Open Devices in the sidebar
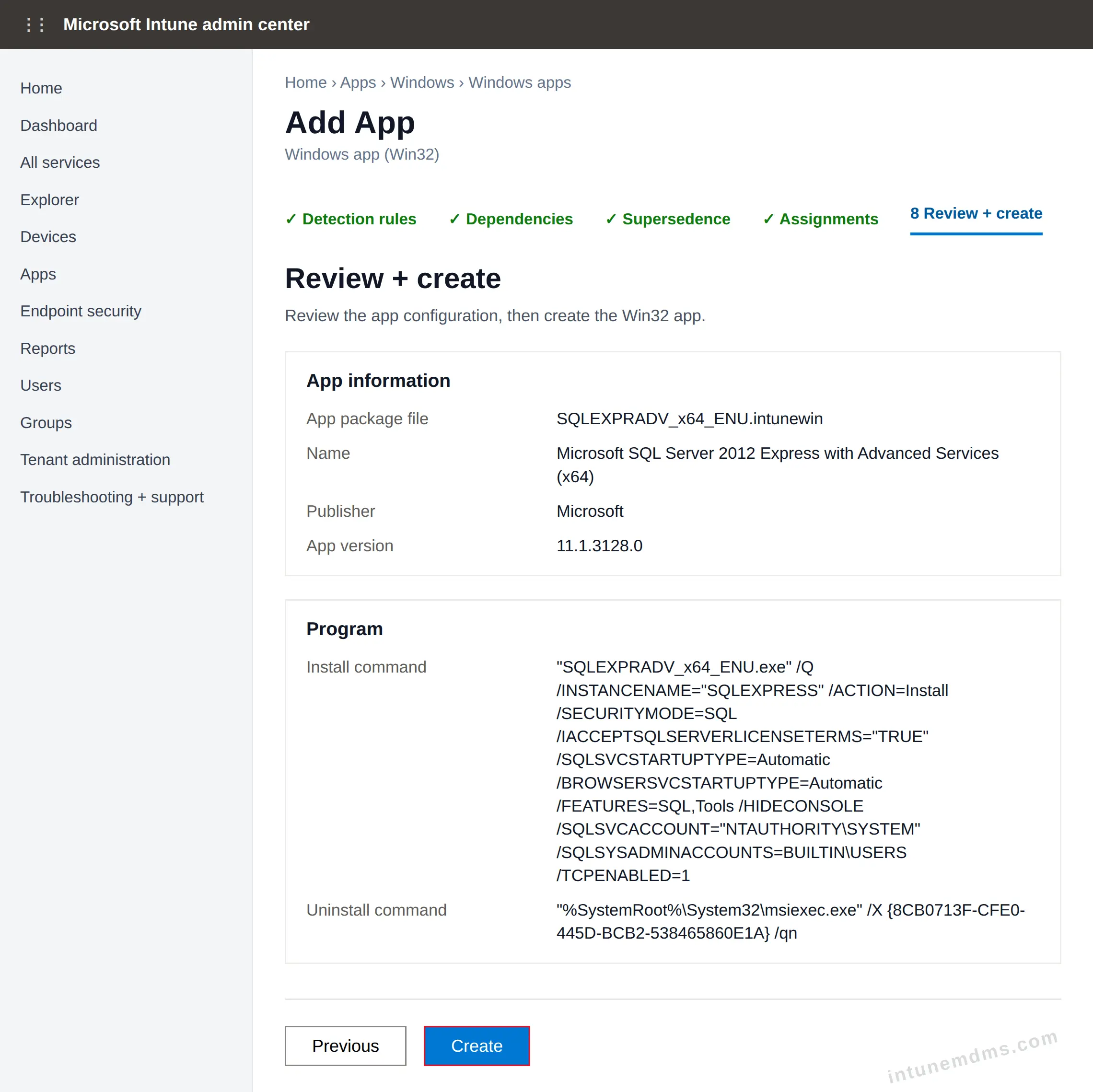1093x1092 pixels. coord(48,236)
